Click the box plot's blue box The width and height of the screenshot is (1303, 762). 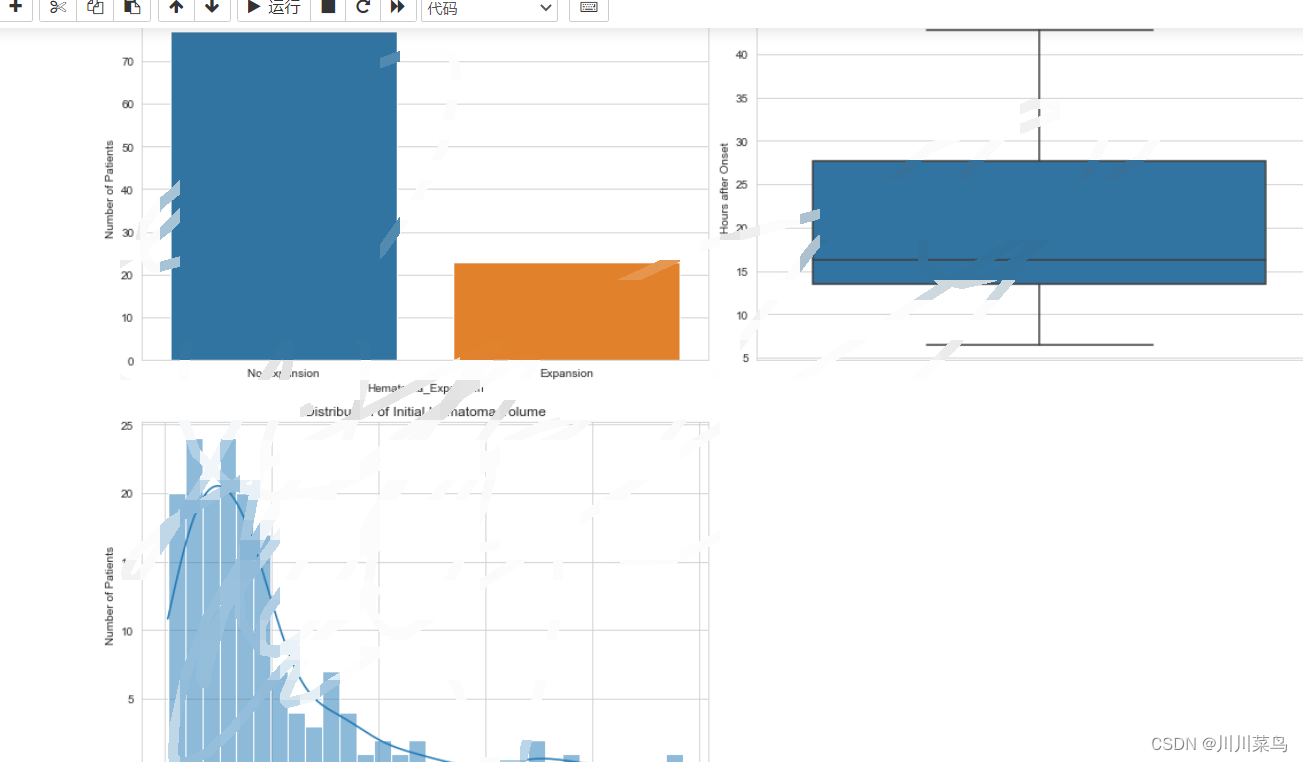coord(1039,222)
